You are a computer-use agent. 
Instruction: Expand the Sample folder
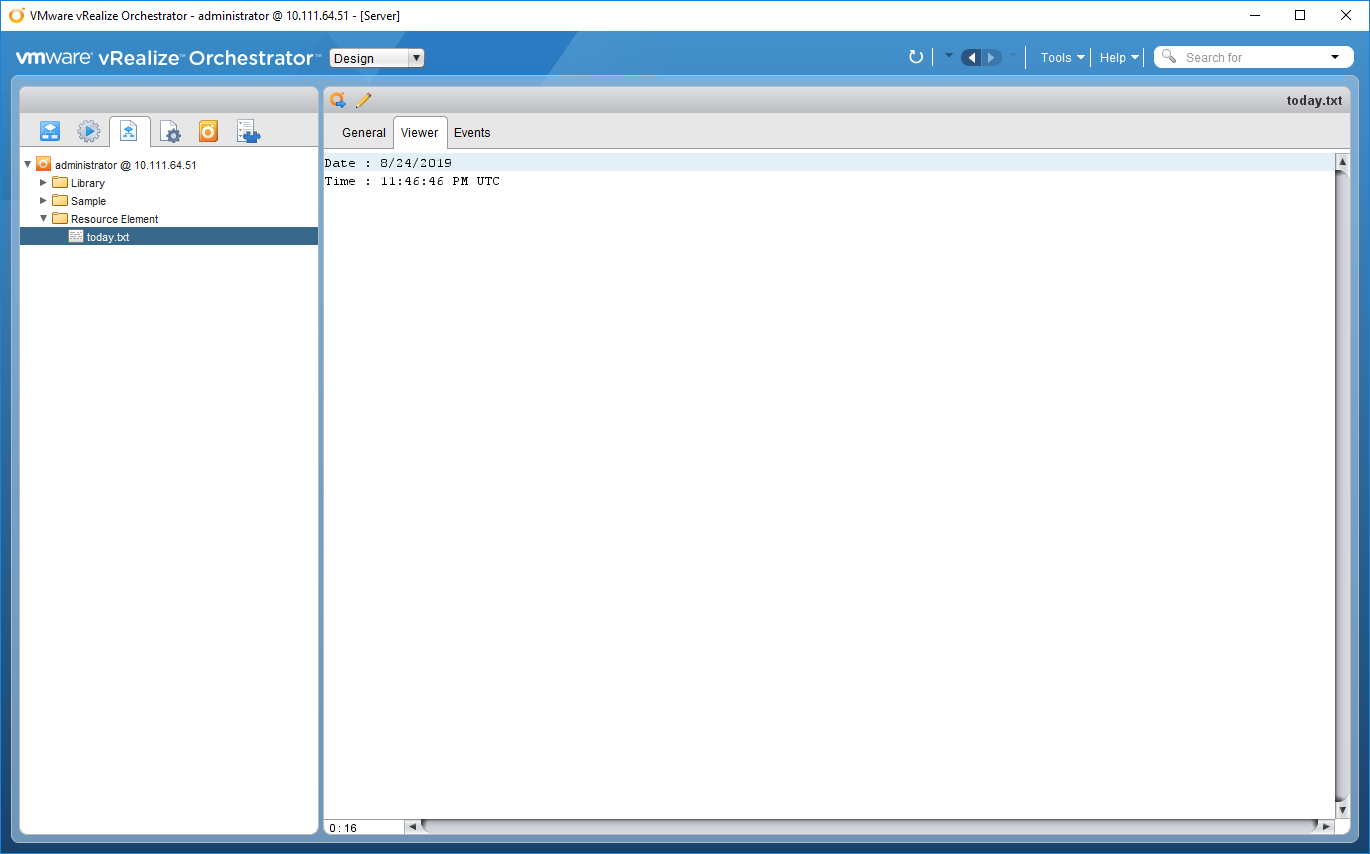click(43, 201)
